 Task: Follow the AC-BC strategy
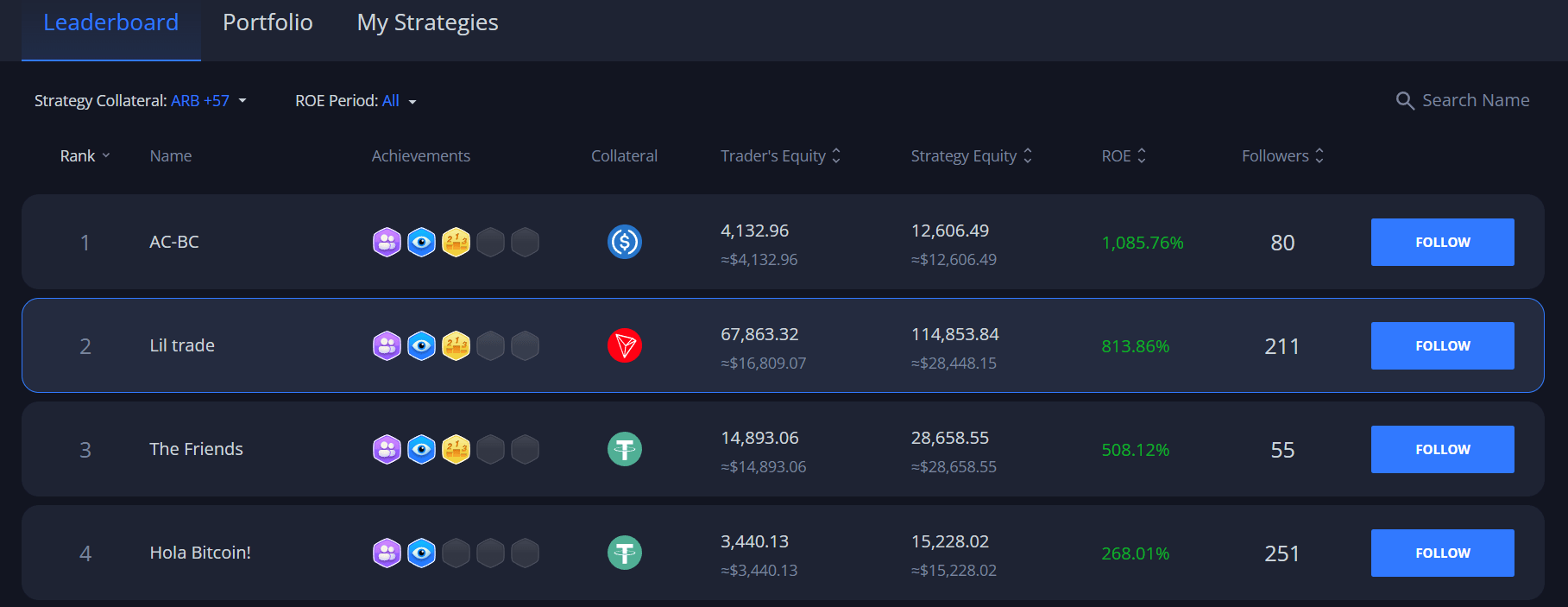click(1442, 242)
